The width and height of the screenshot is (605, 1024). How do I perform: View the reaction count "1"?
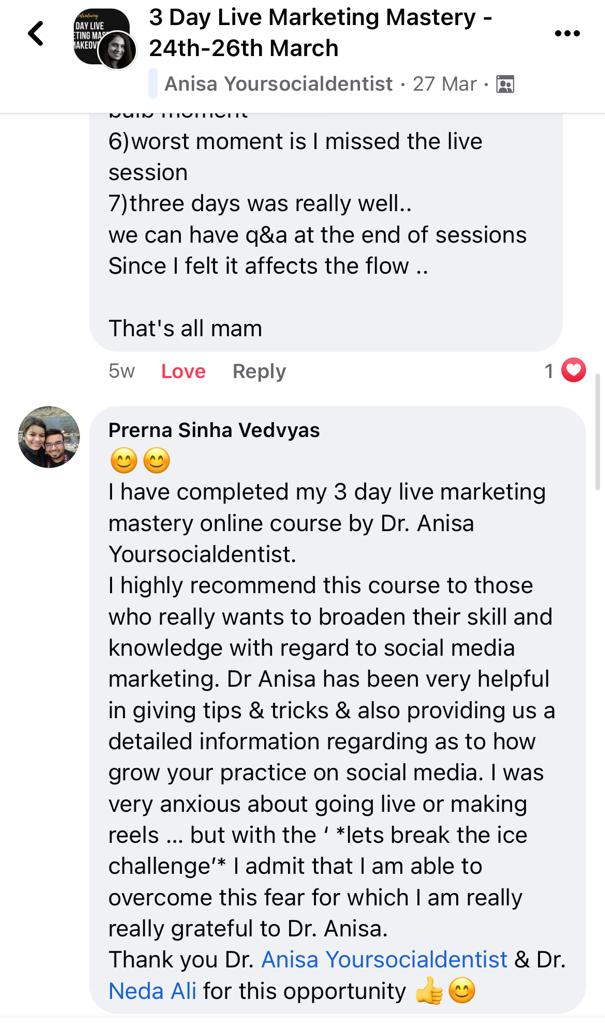point(549,371)
